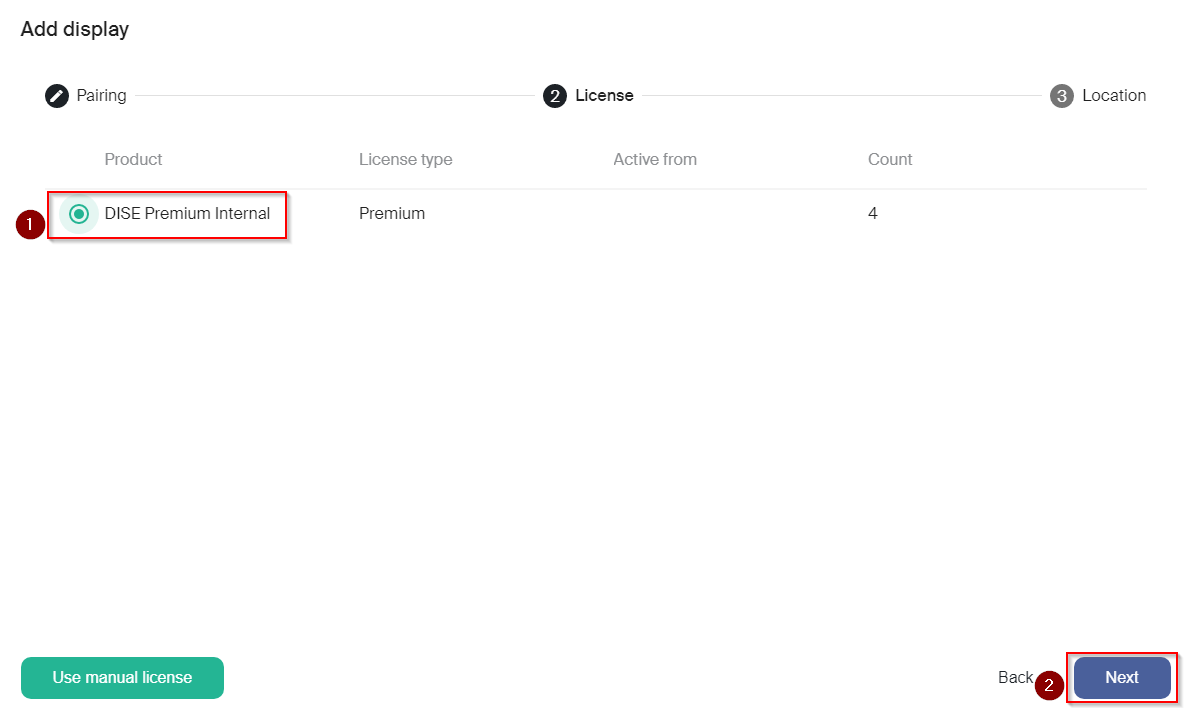
Task: Click the License type column header
Action: 405,159
